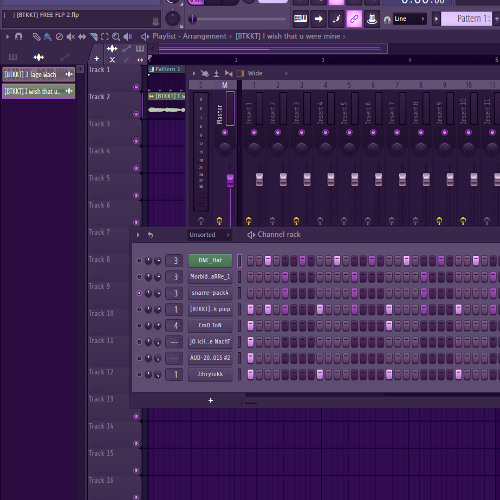Click the channel rack undo arrow icon
500x500 pixels.
(150, 235)
